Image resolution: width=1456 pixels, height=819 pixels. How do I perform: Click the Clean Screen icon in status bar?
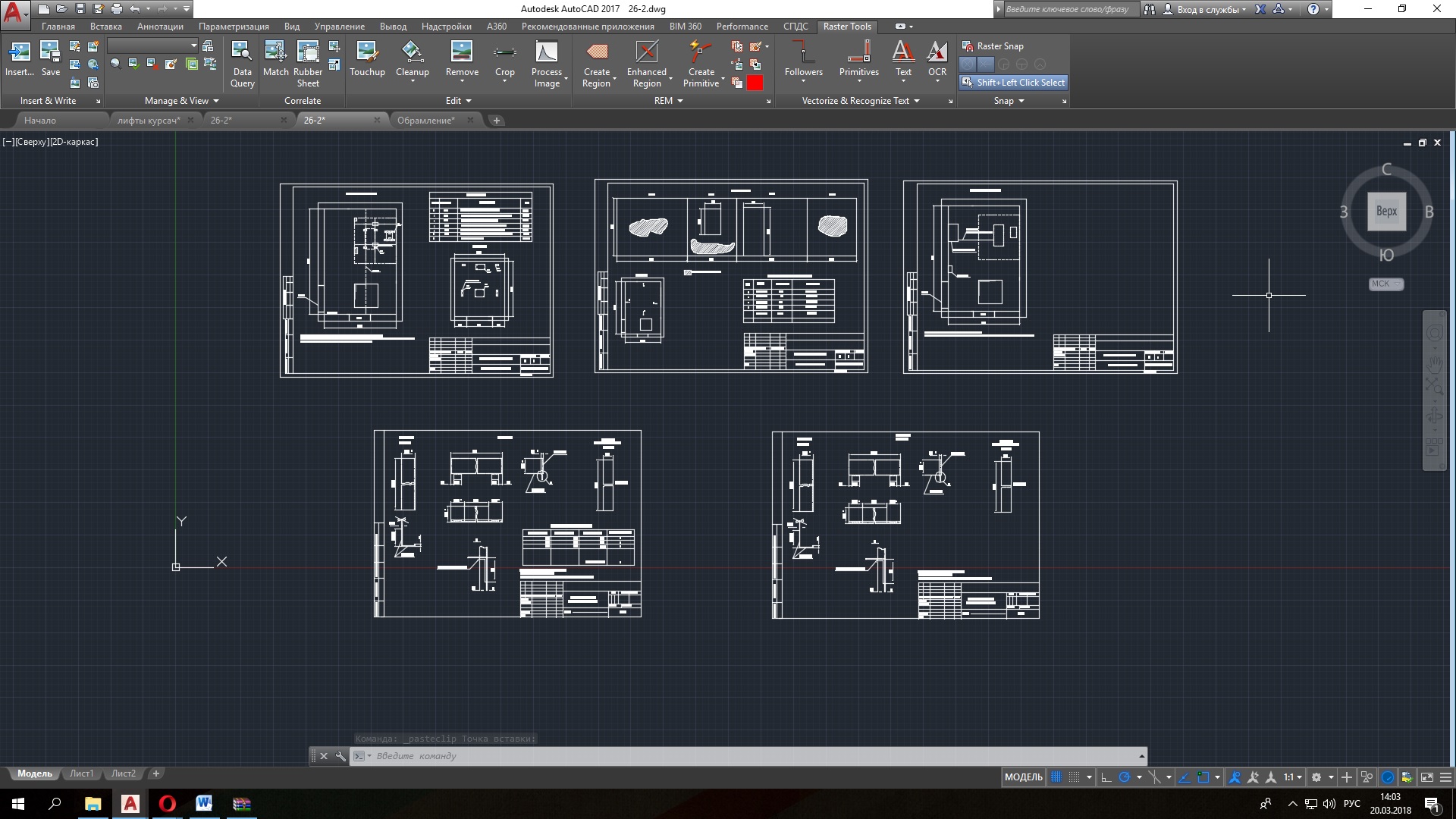pos(1426,777)
